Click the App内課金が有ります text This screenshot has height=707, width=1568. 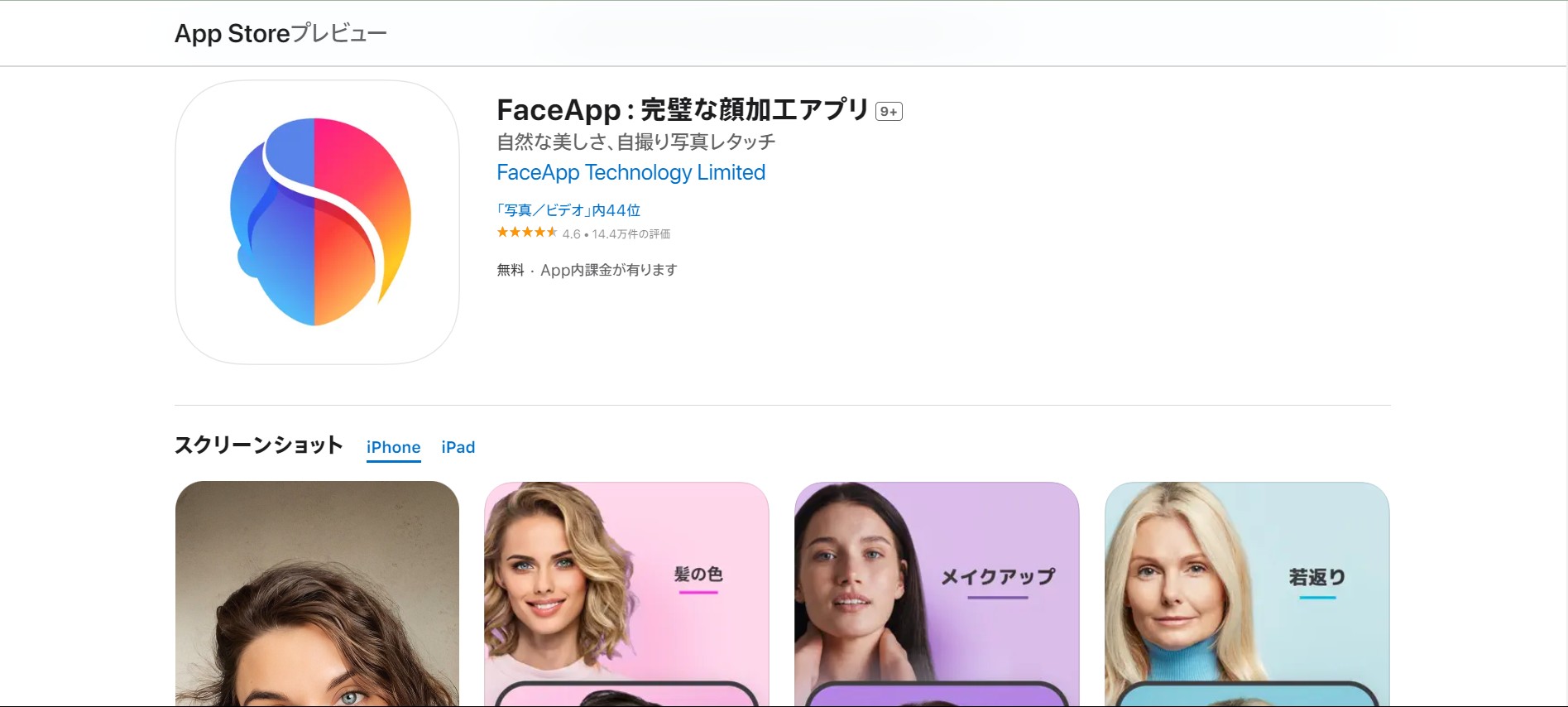coord(608,270)
